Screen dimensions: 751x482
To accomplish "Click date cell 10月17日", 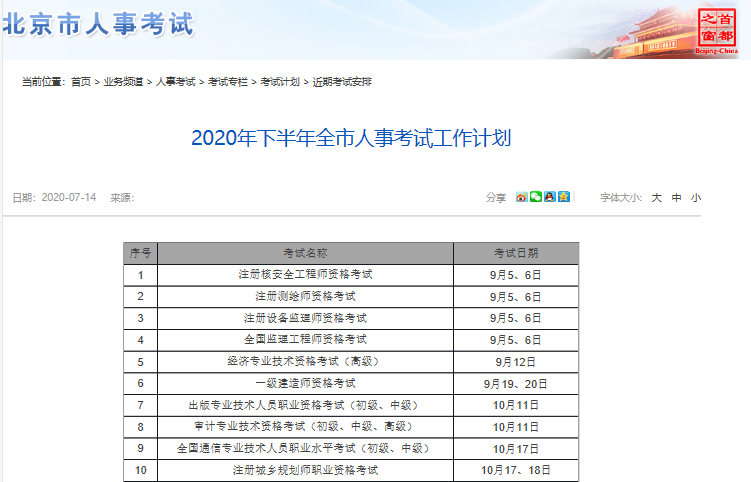I will coord(516,448).
